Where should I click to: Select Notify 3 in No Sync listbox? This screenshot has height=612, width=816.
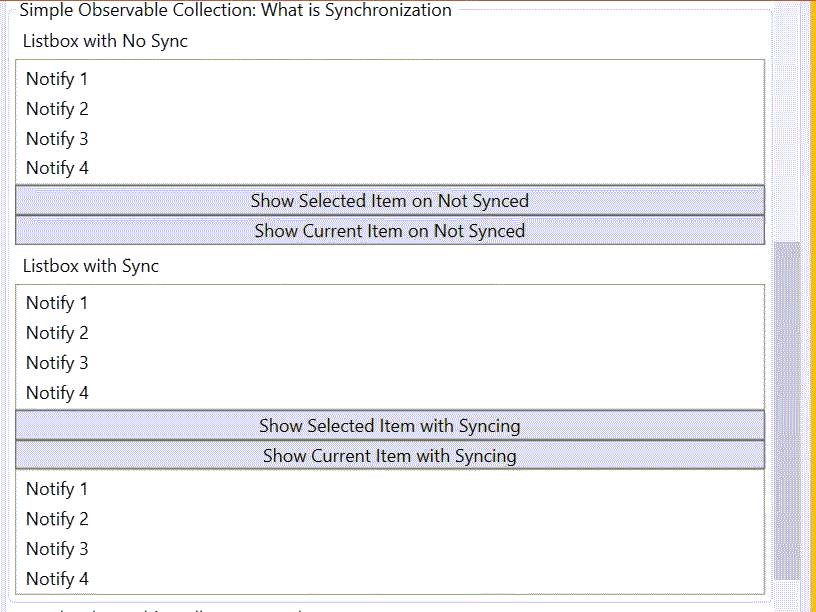click(390, 139)
